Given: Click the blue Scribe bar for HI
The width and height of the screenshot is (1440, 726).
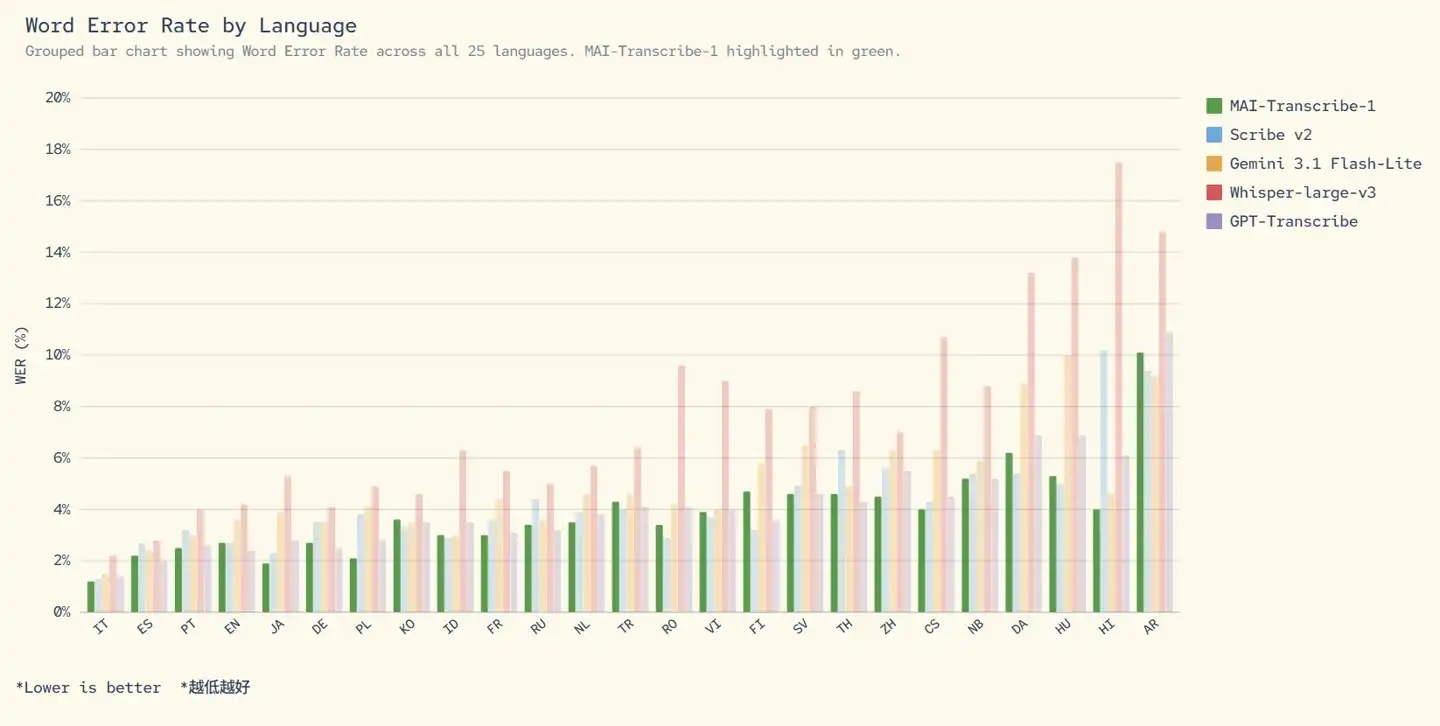Looking at the screenshot, I should pos(1104,481).
